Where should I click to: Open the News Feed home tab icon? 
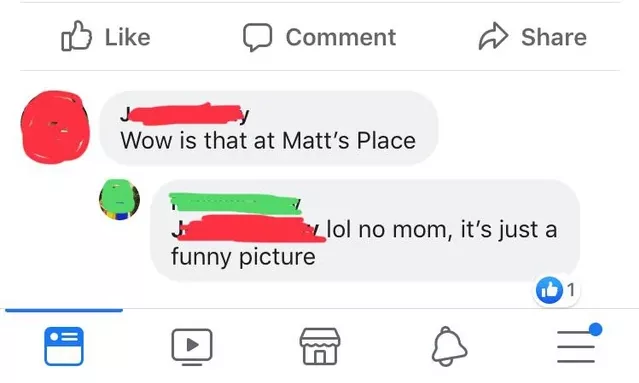pos(64,346)
